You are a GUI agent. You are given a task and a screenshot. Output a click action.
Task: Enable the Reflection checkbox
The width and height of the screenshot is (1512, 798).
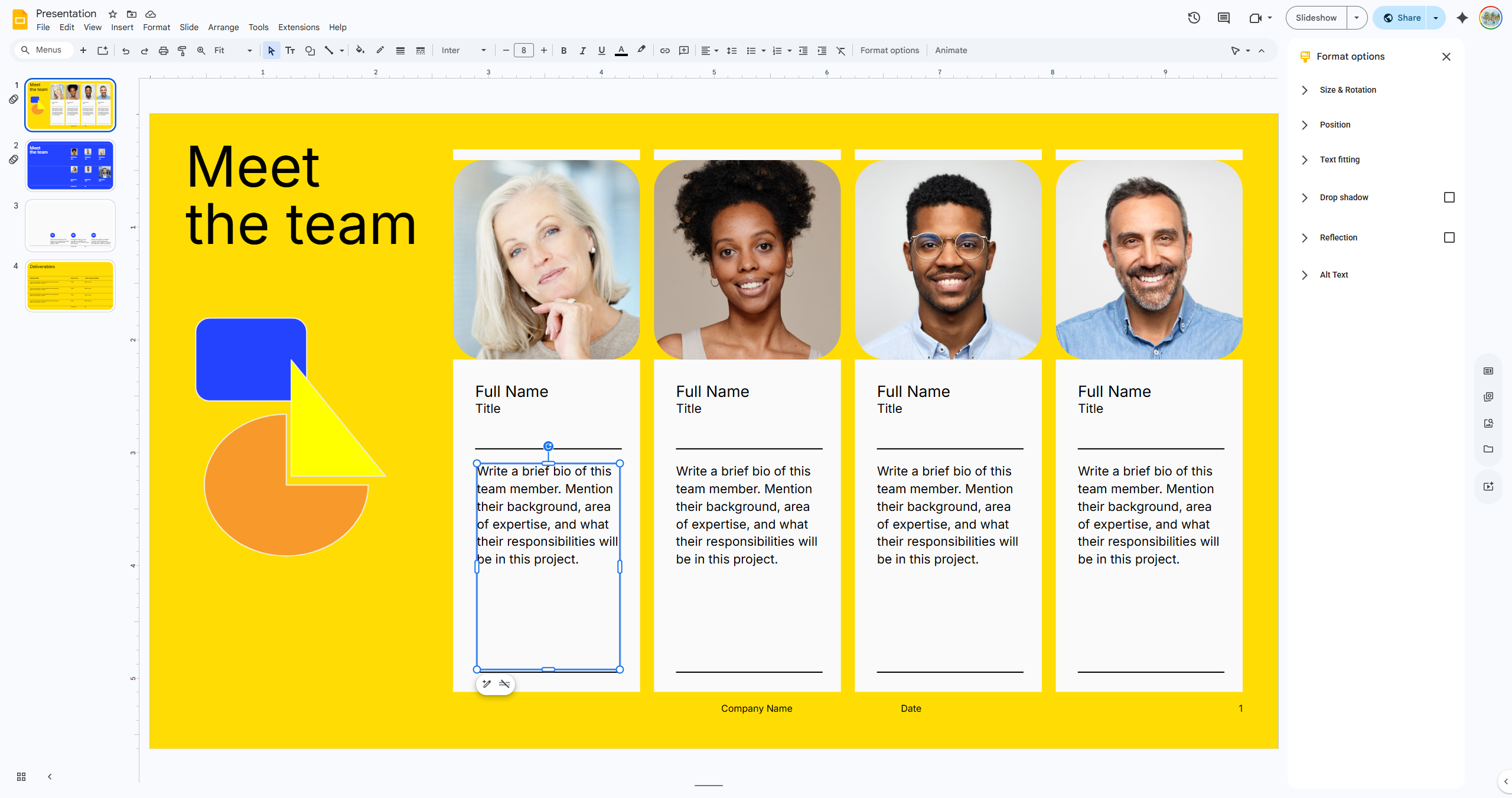point(1449,237)
